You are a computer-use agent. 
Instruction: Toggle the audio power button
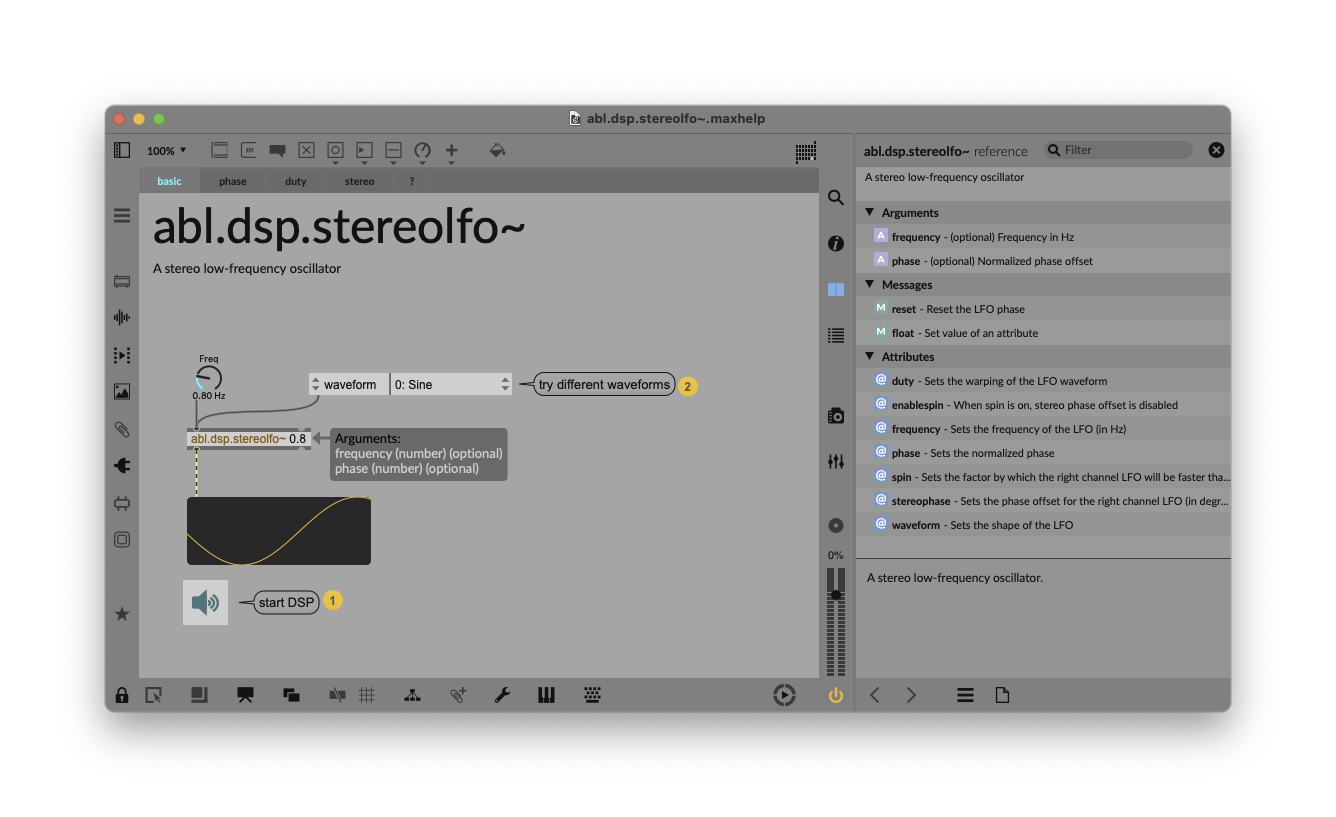[836, 695]
